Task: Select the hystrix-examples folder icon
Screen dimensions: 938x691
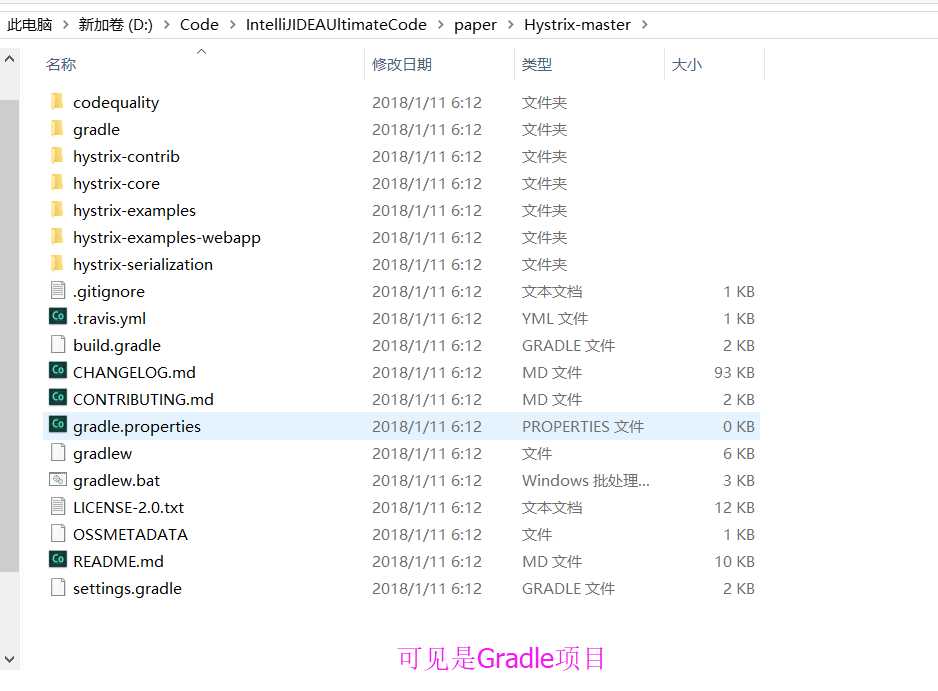Action: pos(57,209)
